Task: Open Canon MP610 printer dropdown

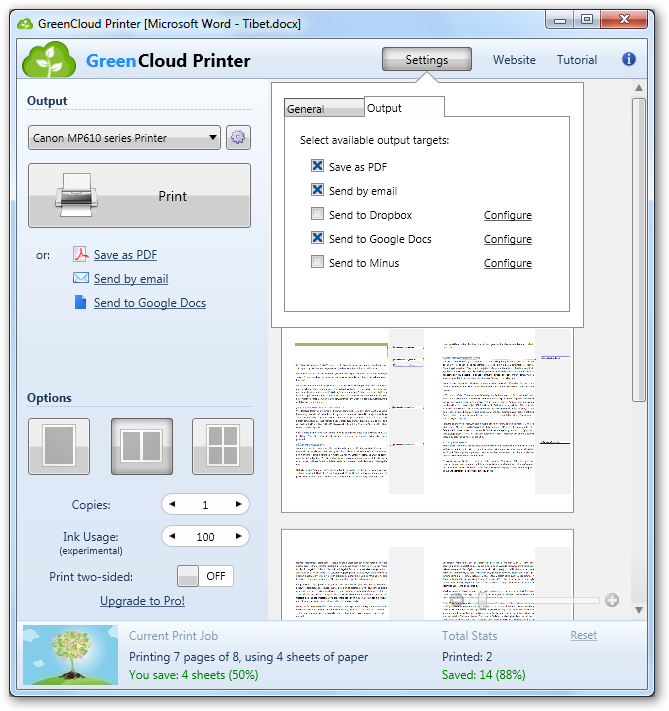Action: [x=124, y=138]
